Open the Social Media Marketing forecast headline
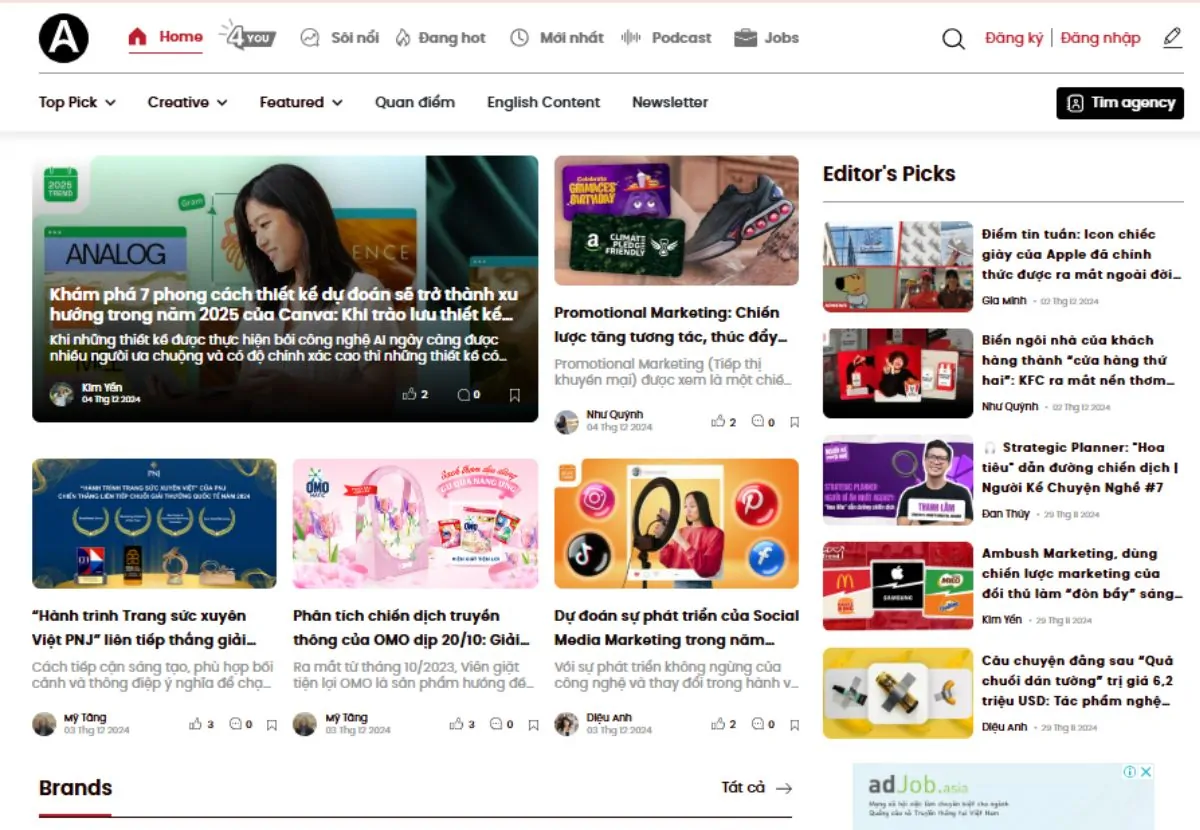Viewport: 1200px width, 830px height. [677, 628]
